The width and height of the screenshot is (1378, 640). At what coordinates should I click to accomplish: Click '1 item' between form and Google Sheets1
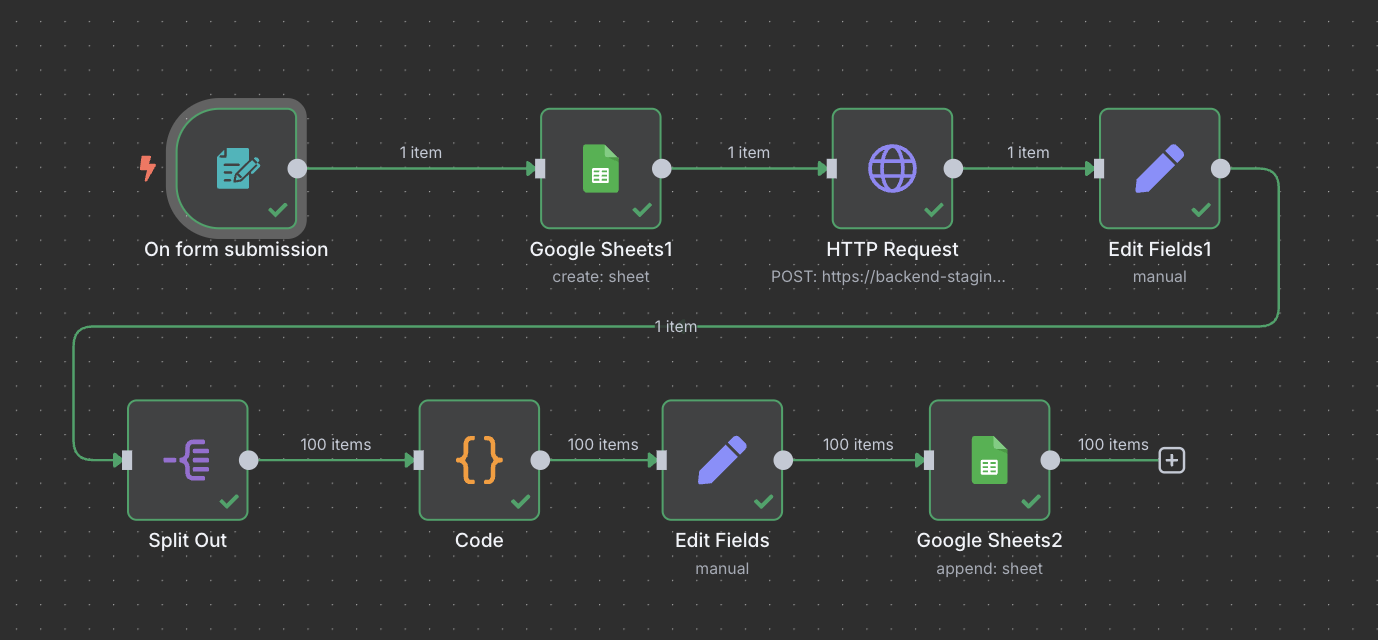pos(420,152)
